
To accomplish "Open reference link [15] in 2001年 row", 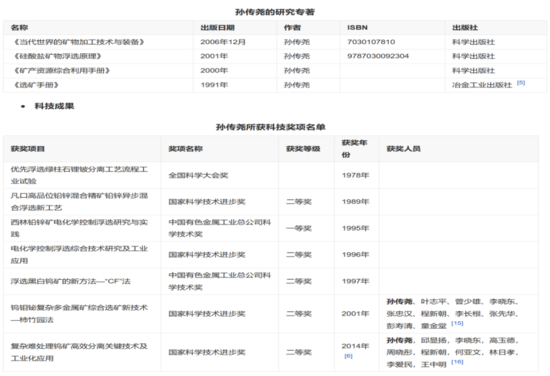I will pos(457,323).
